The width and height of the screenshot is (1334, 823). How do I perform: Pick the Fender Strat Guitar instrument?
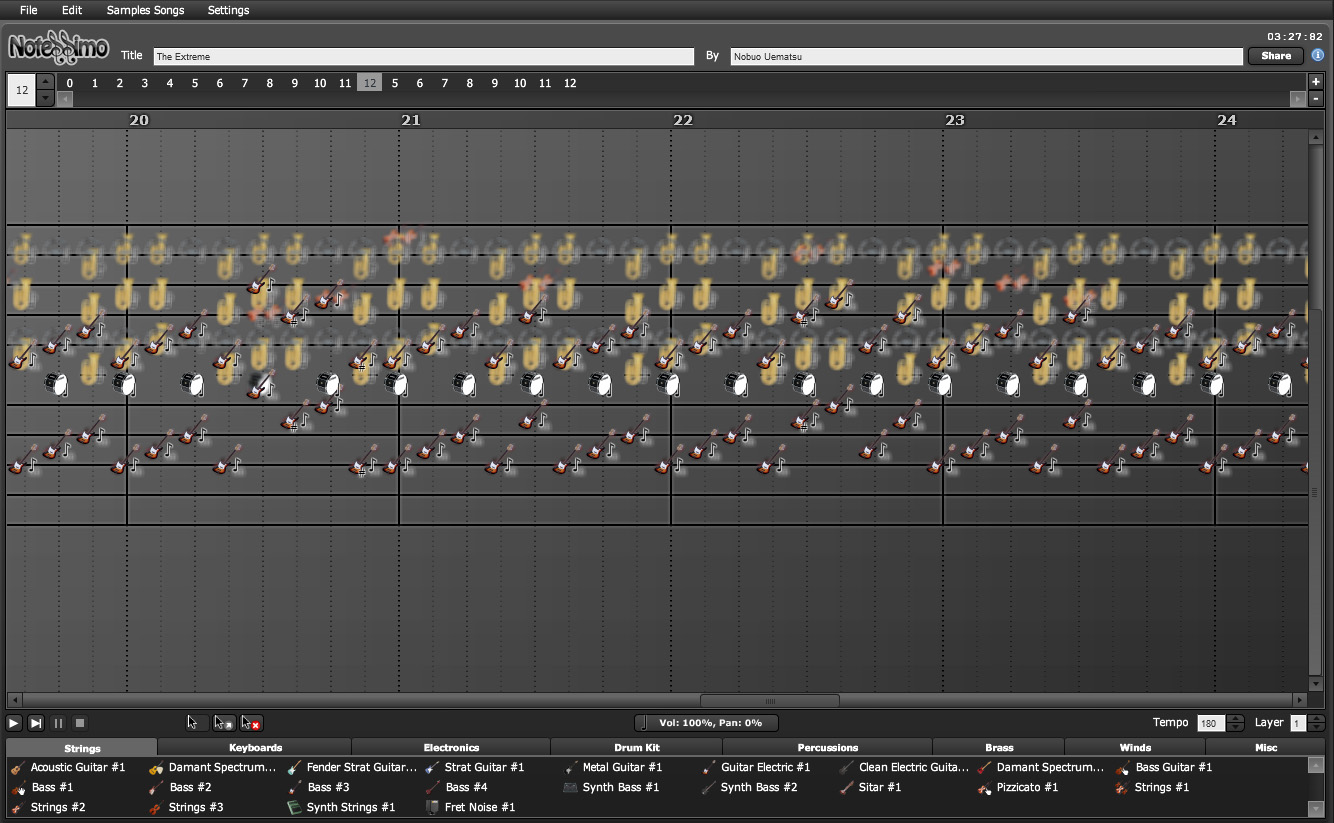point(360,767)
